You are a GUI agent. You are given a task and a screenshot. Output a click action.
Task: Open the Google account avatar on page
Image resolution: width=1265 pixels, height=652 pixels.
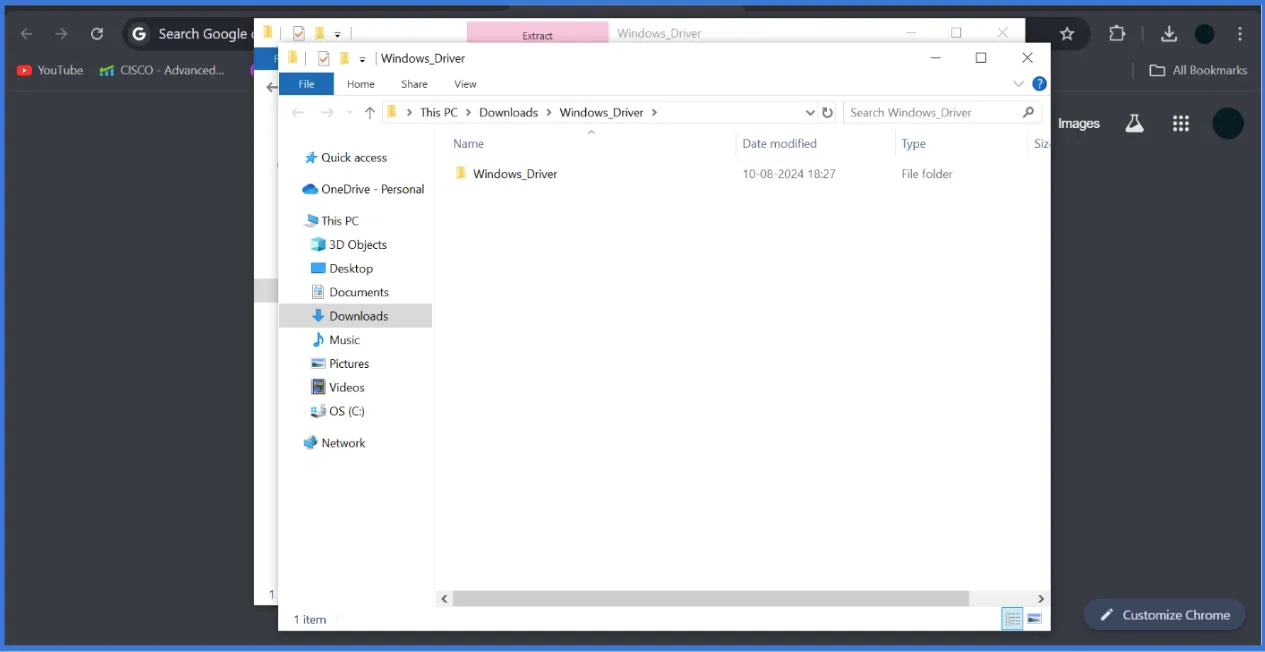tap(1228, 124)
